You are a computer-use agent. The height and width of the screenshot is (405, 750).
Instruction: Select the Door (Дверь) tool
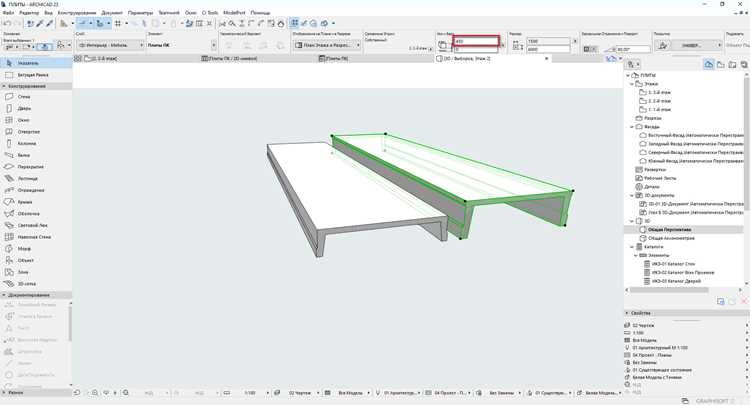tap(36, 109)
